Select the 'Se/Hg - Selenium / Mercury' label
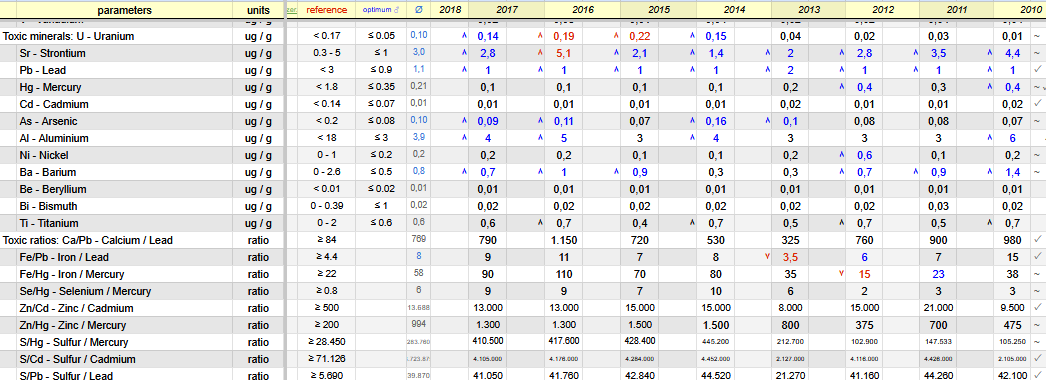The height and width of the screenshot is (380, 1046). click(85, 291)
